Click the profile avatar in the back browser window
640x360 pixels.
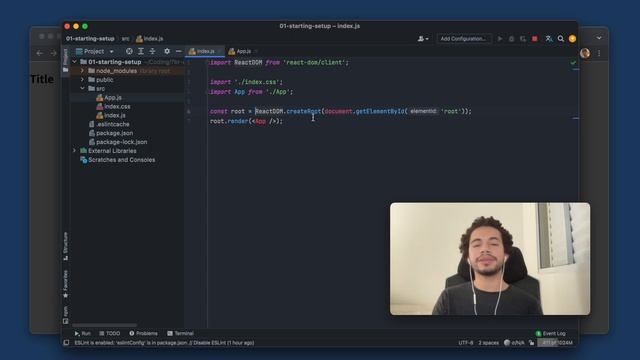click(x=585, y=53)
